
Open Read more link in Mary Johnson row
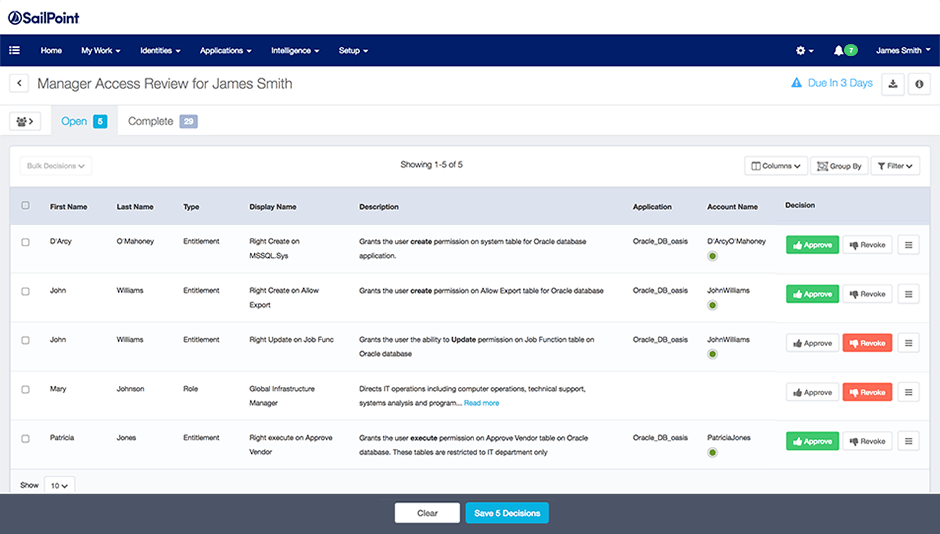[x=481, y=403]
